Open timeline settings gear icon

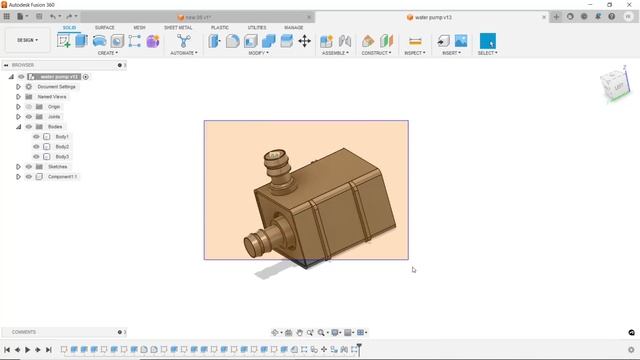pyautogui.click(x=631, y=350)
